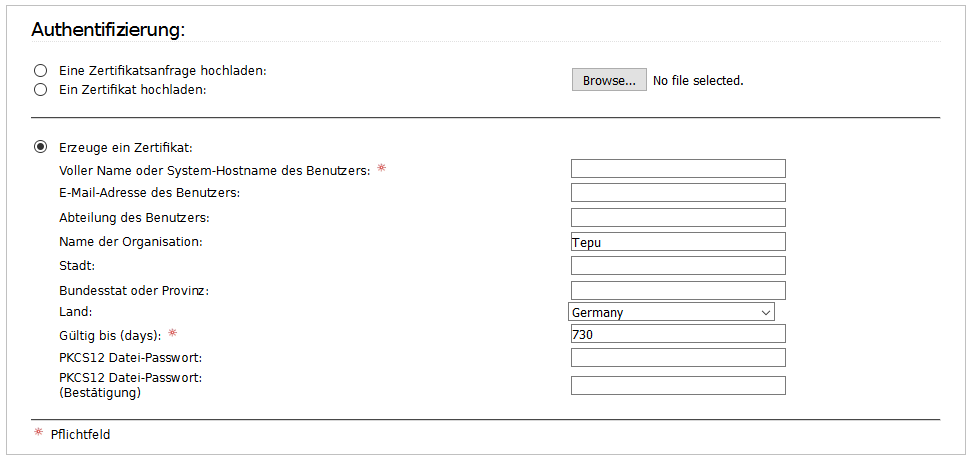The image size is (972, 458).
Task: Click the Bundesstat oder Provinz field
Action: pyautogui.click(x=678, y=291)
